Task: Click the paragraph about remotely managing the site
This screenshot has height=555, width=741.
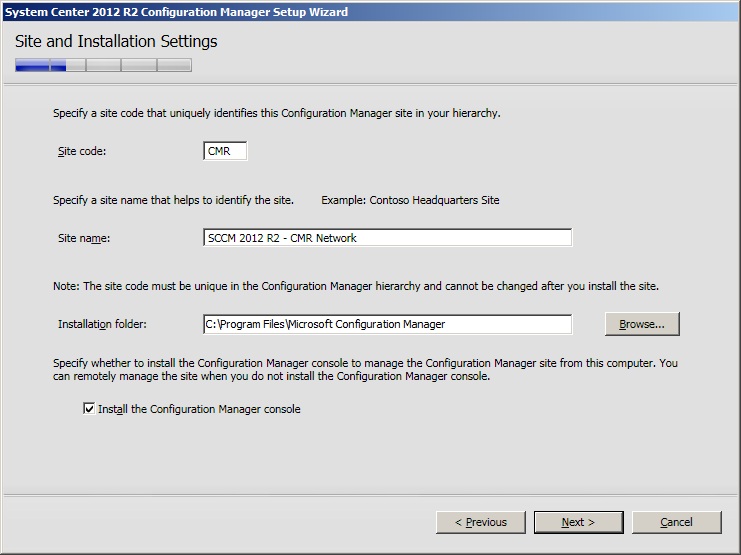Action: [x=365, y=370]
